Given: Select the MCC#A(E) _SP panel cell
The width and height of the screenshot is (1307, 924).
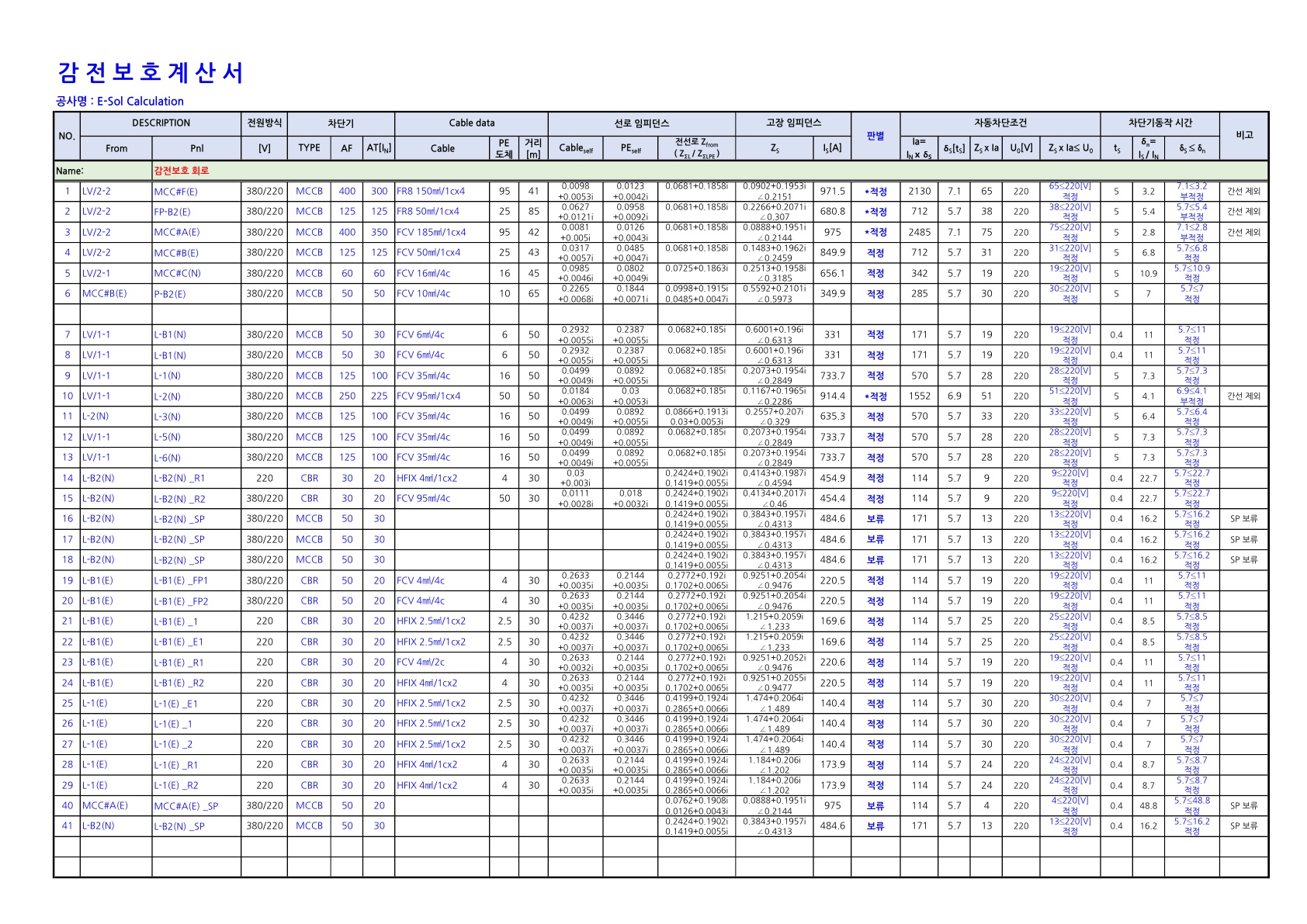Looking at the screenshot, I should [196, 806].
